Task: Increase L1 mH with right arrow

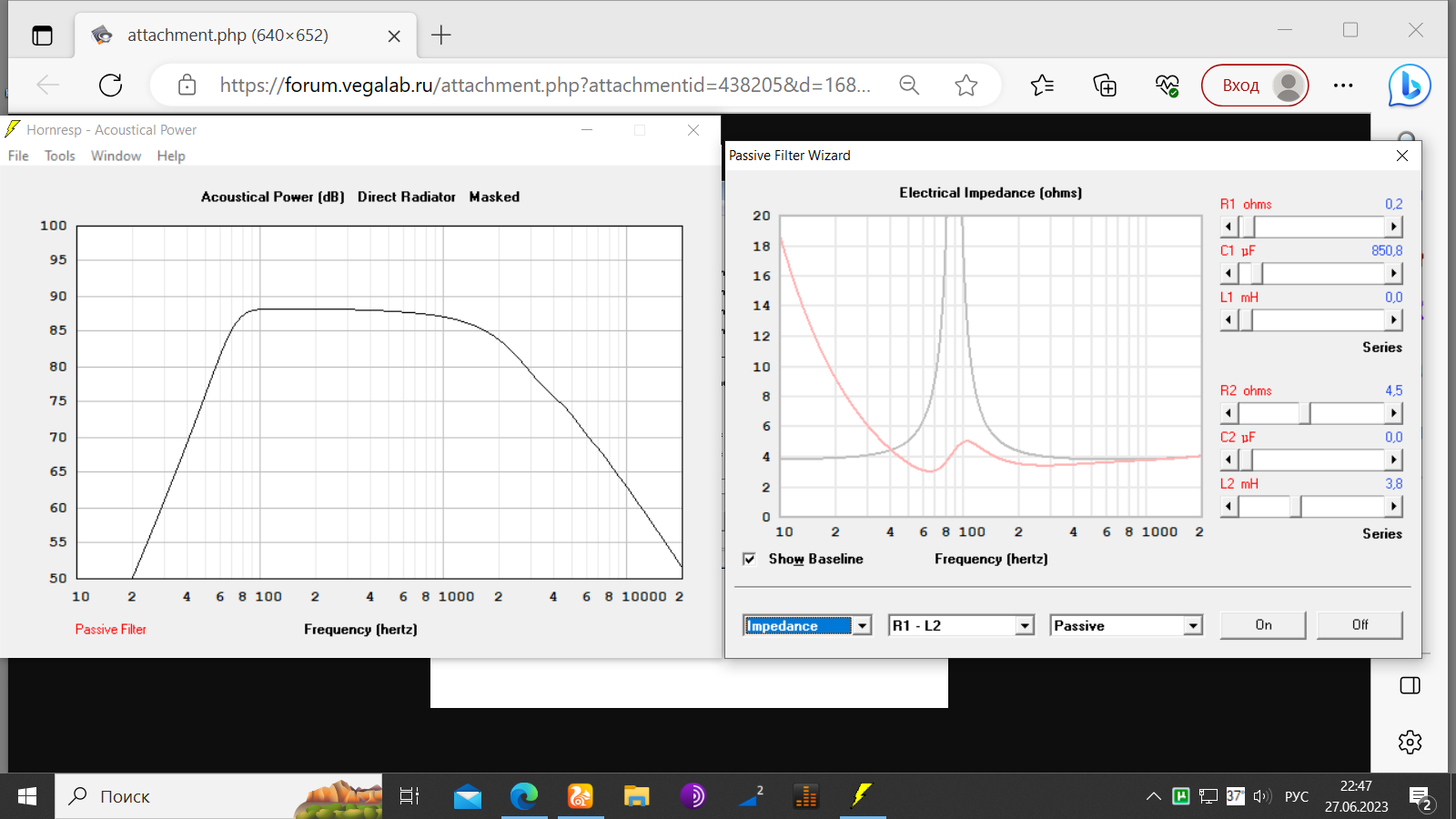Action: (x=1393, y=319)
